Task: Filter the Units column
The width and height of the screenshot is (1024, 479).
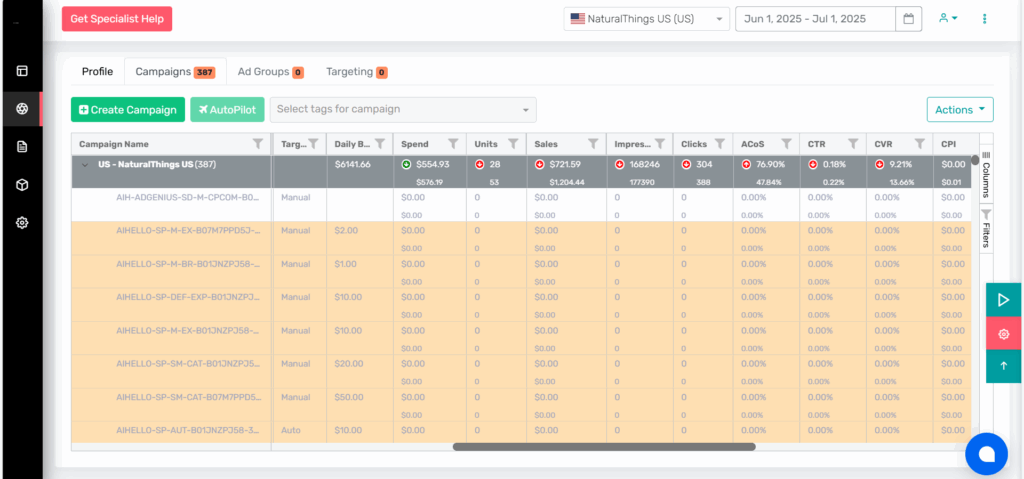Action: (x=513, y=144)
